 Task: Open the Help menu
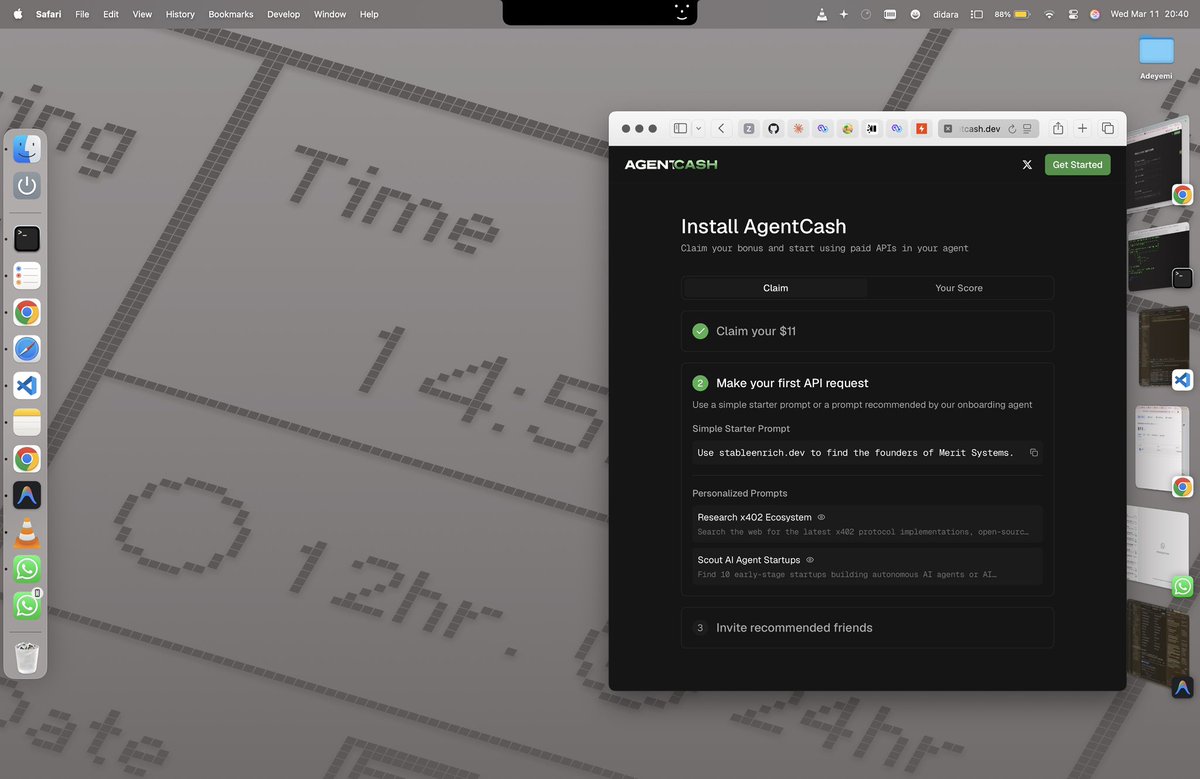(x=369, y=15)
